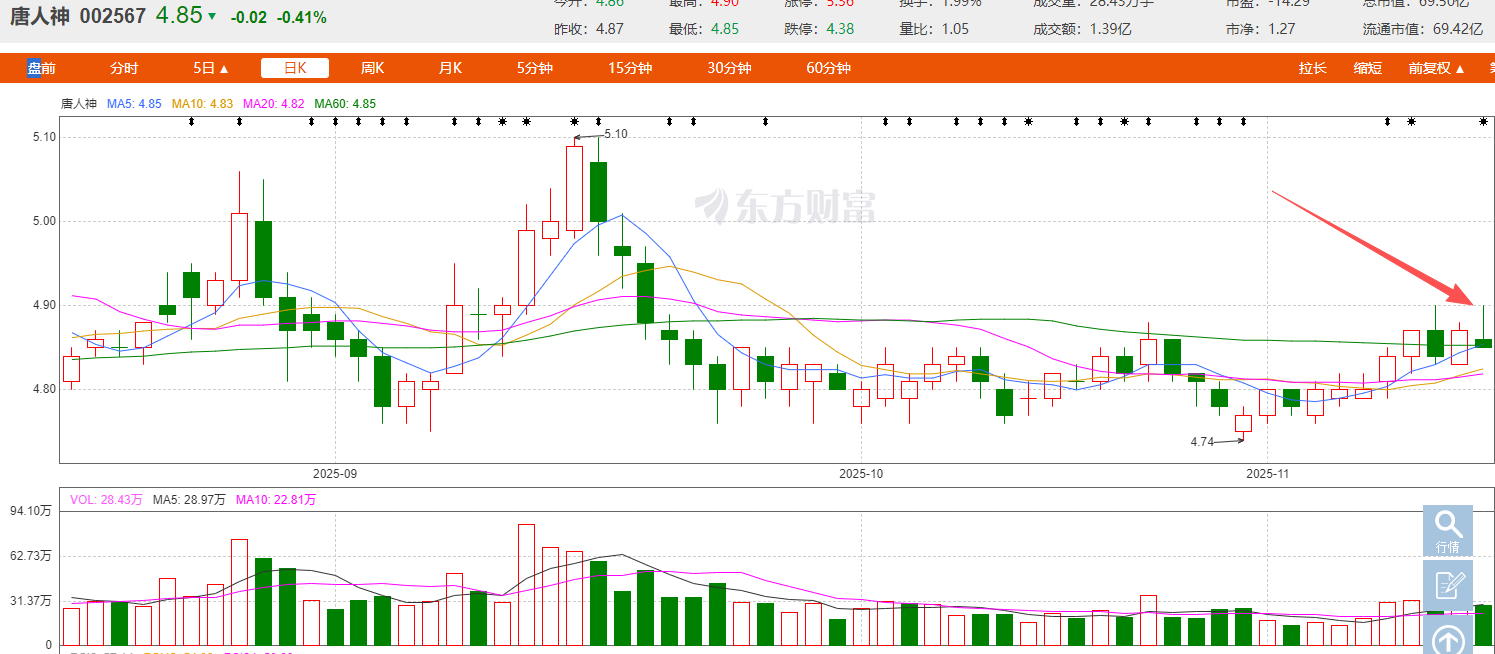Click the 5.00 price axis label
This screenshot has width=1495, height=654.
click(x=45, y=221)
